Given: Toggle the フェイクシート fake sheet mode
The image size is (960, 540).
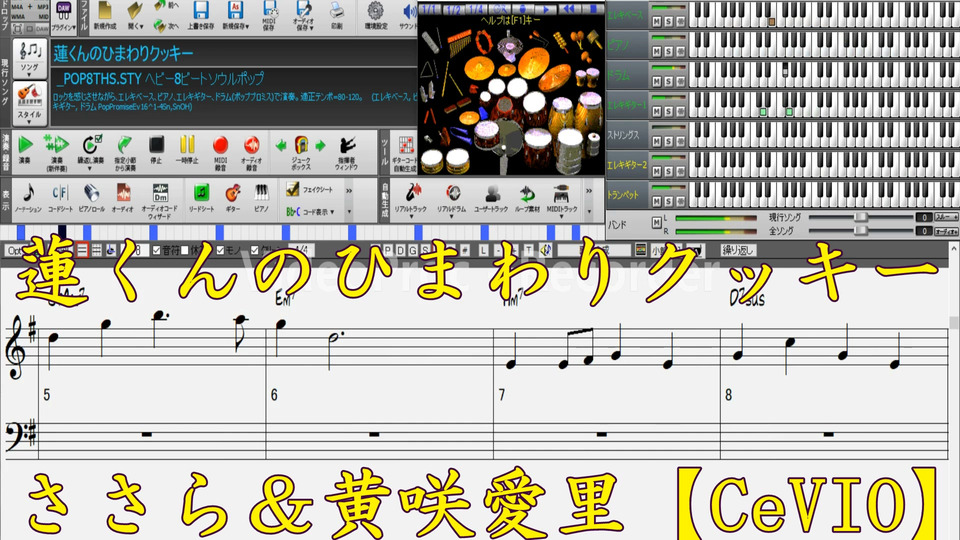Looking at the screenshot, I should coord(309,190).
